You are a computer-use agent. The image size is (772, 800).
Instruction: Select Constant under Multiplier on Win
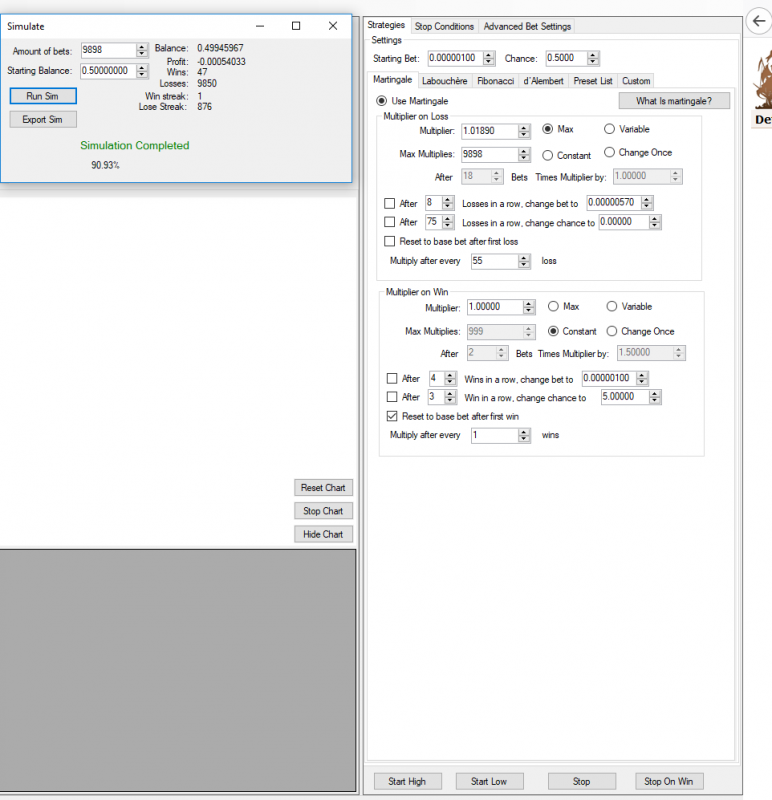click(553, 331)
